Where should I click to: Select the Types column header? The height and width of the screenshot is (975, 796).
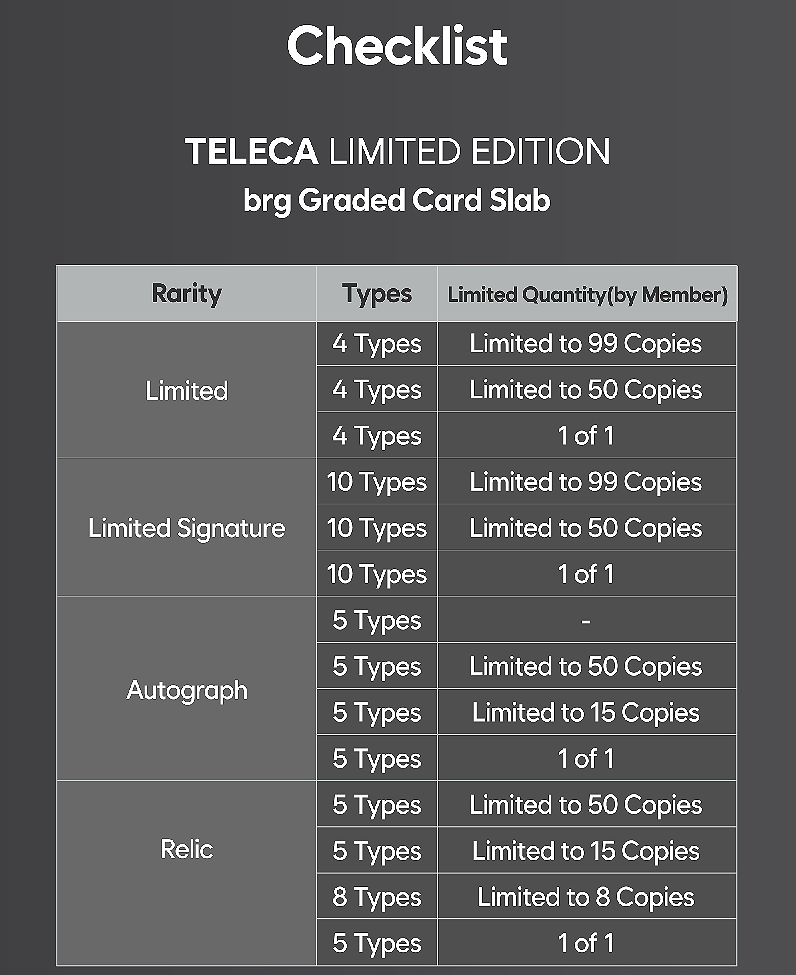point(377,293)
